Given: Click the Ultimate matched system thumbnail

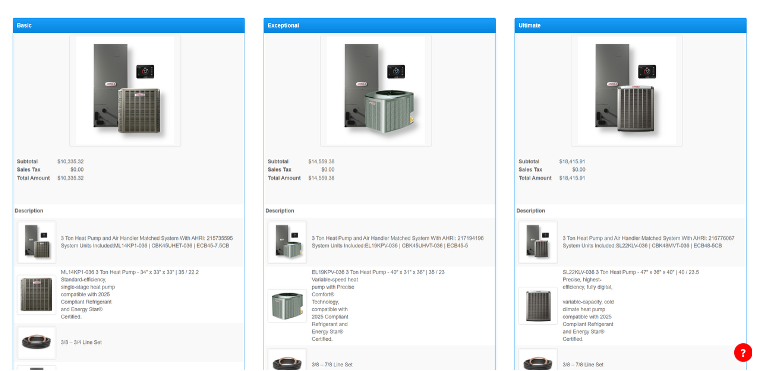Looking at the screenshot, I should [538, 242].
